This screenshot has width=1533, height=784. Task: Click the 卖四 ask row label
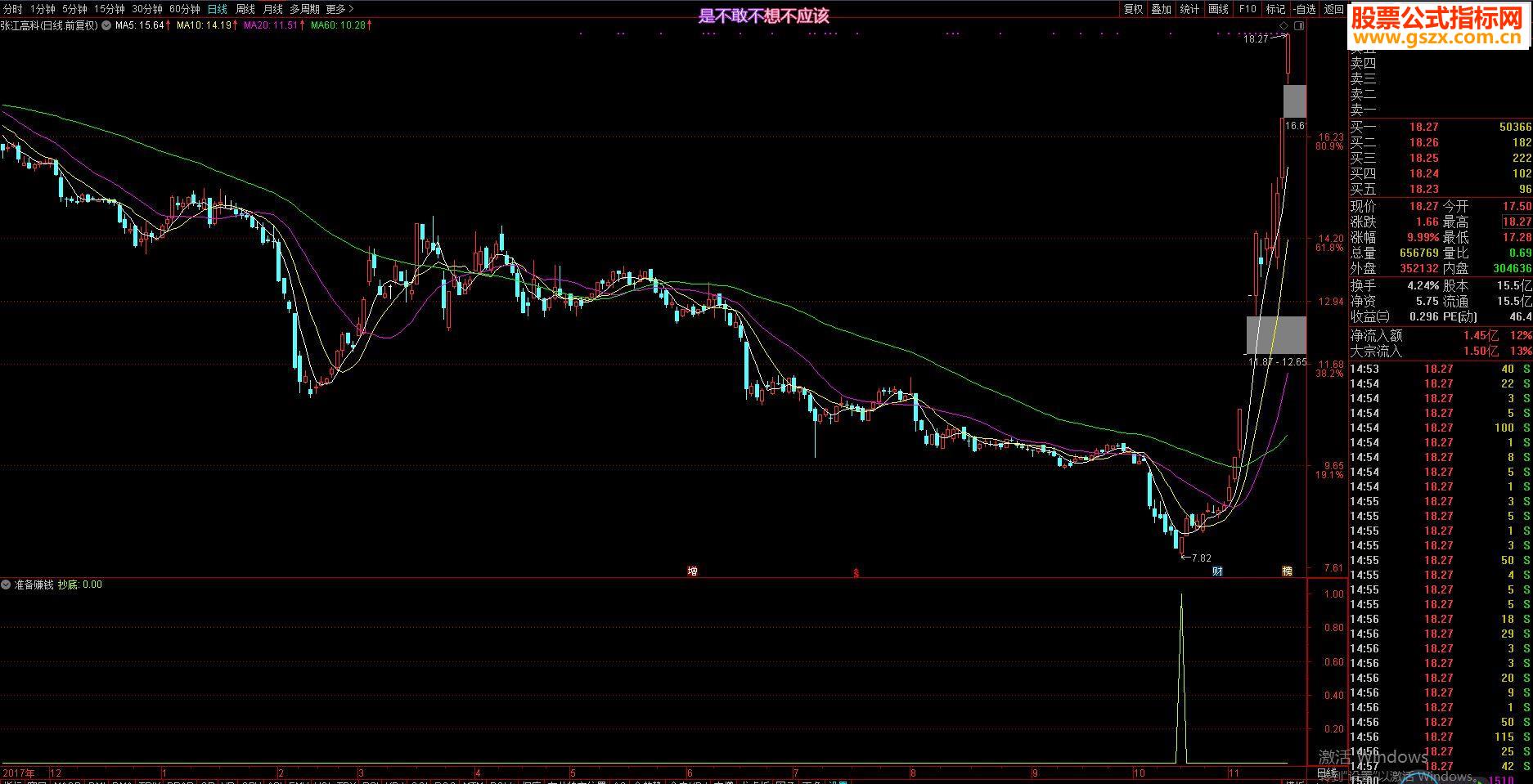pos(1363,64)
